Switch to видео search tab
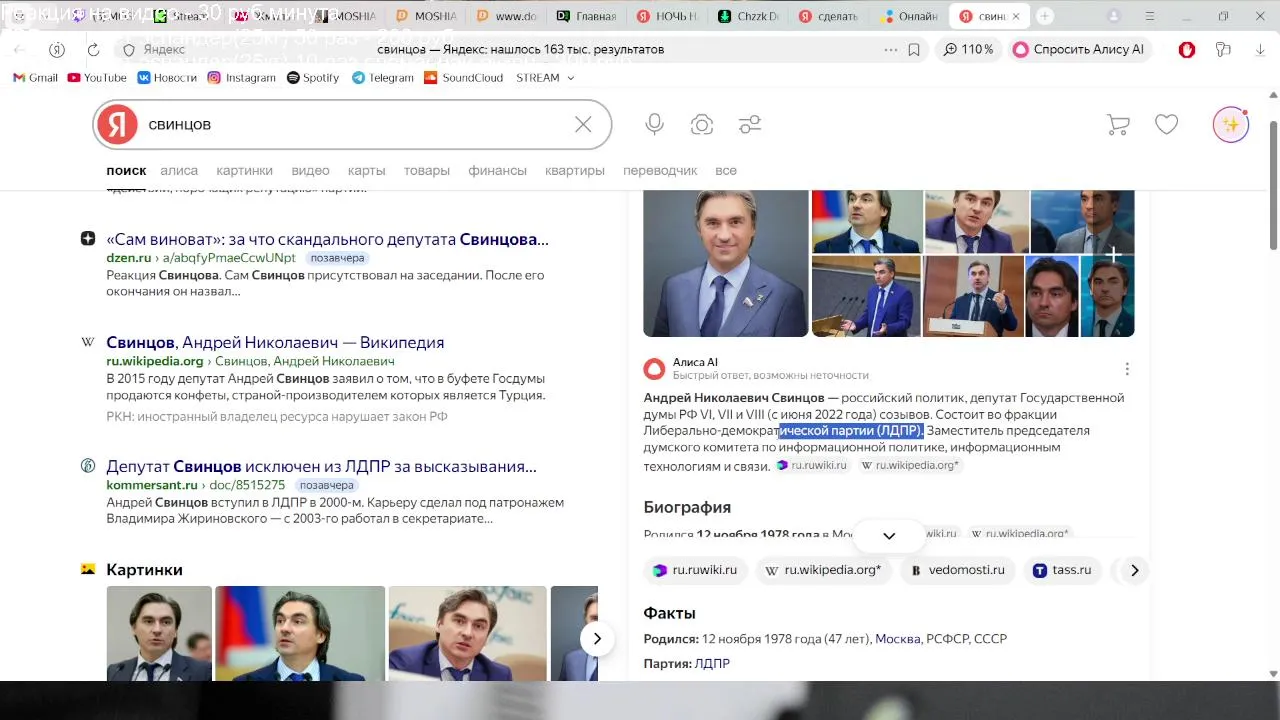This screenshot has height=720, width=1280. click(310, 170)
